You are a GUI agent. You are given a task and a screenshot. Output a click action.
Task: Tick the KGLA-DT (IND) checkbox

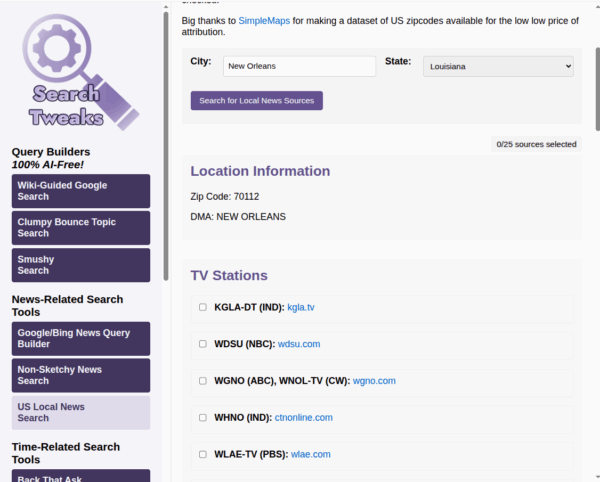[203, 307]
